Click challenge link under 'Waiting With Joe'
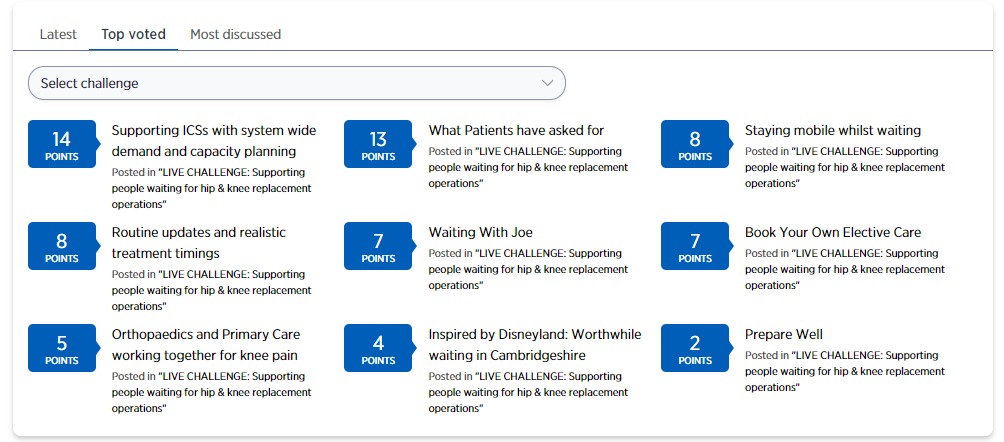Screen dimensions: 1004x442 [x=528, y=270]
